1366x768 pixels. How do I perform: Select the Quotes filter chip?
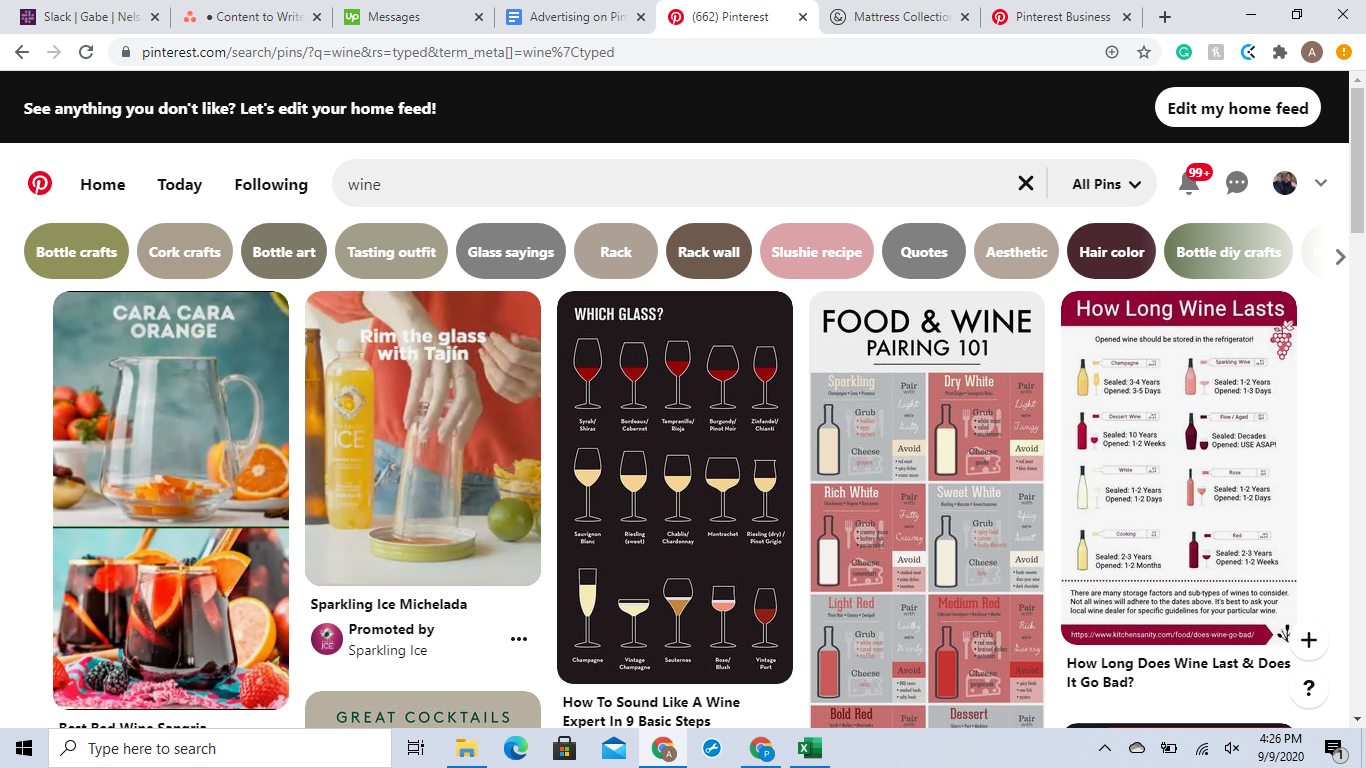pyautogui.click(x=924, y=252)
